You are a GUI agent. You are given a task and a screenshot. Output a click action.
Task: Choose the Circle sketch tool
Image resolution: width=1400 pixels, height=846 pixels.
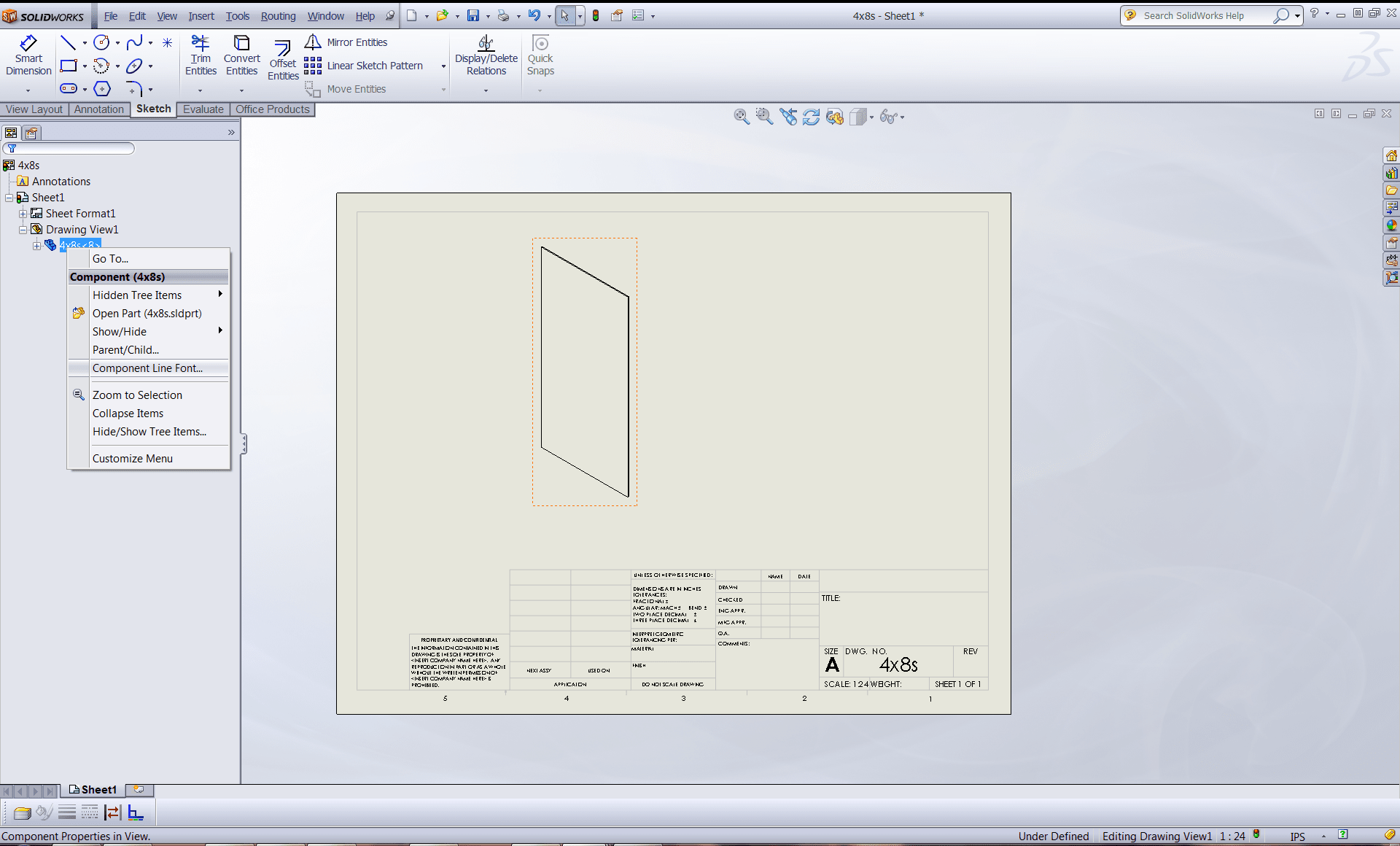click(101, 42)
